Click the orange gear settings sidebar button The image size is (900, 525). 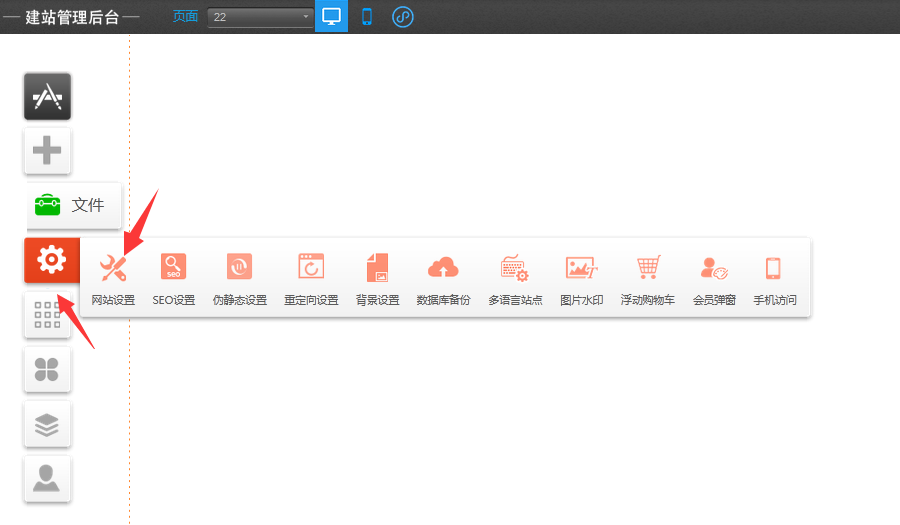(x=51, y=260)
